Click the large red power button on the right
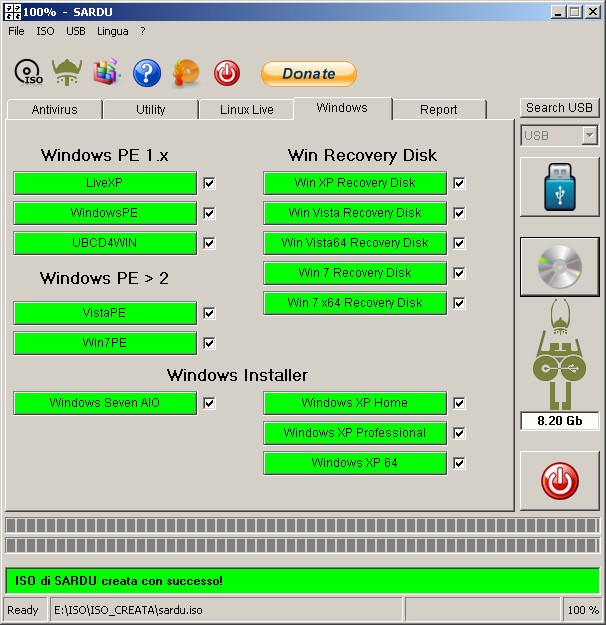The height and width of the screenshot is (625, 606). (560, 481)
